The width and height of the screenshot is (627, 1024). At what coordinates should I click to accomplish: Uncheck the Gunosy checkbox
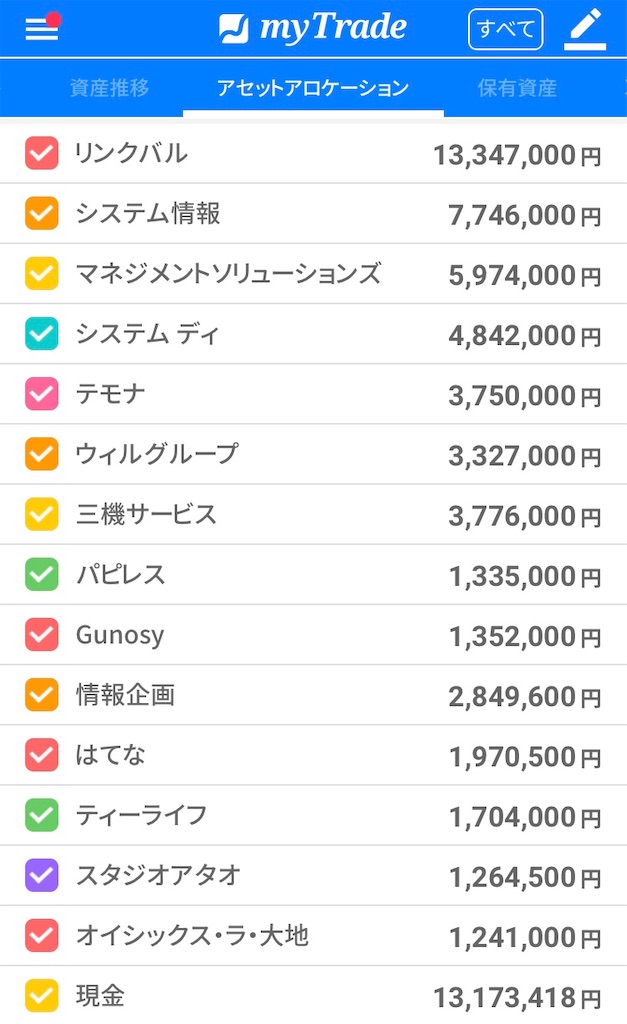coord(42,635)
